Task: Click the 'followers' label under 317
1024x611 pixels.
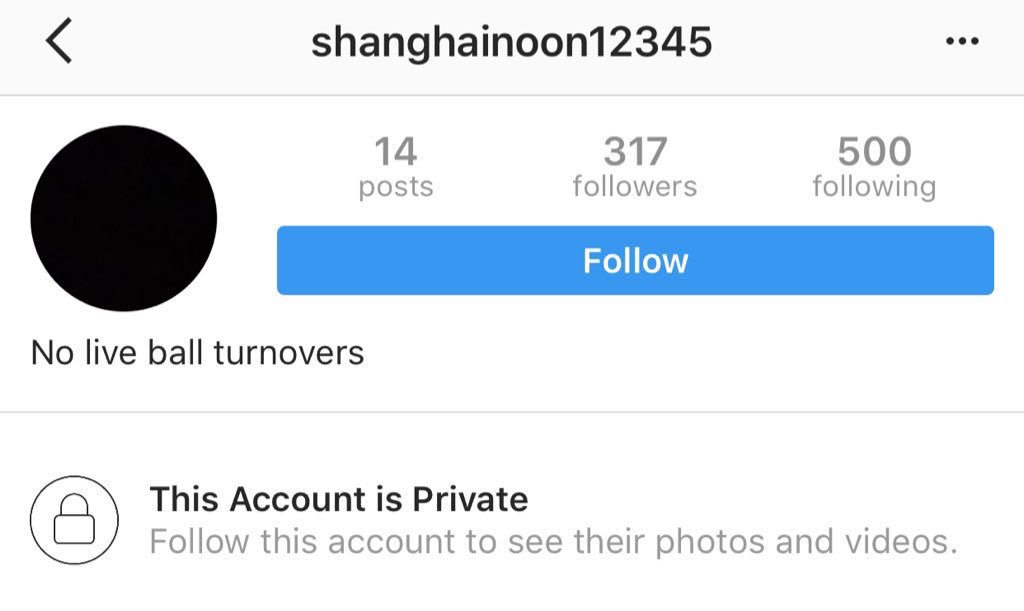Action: pyautogui.click(x=635, y=186)
